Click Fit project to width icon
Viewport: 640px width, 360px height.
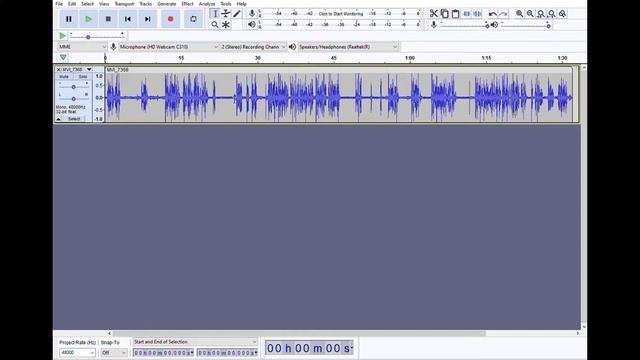(x=551, y=14)
